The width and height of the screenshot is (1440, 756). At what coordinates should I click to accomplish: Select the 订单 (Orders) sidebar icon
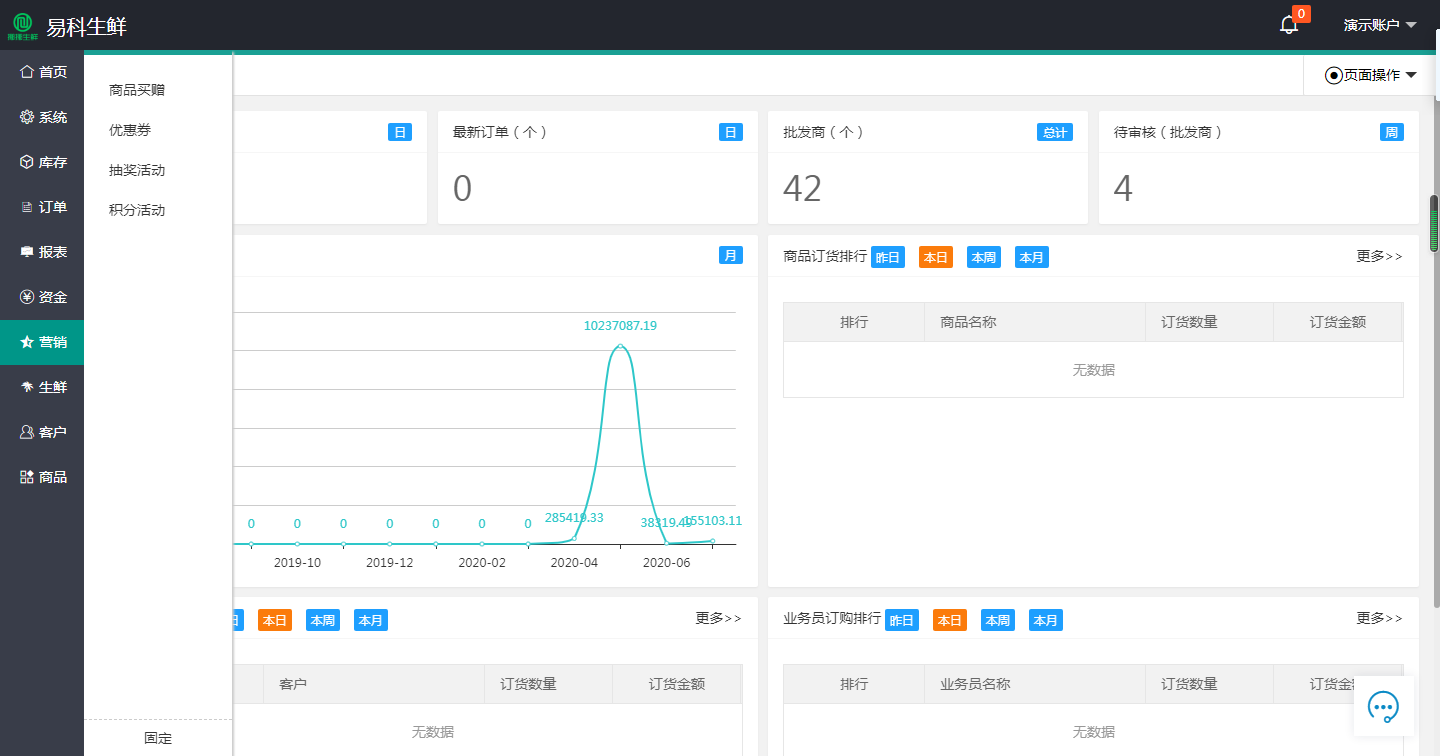pos(41,206)
